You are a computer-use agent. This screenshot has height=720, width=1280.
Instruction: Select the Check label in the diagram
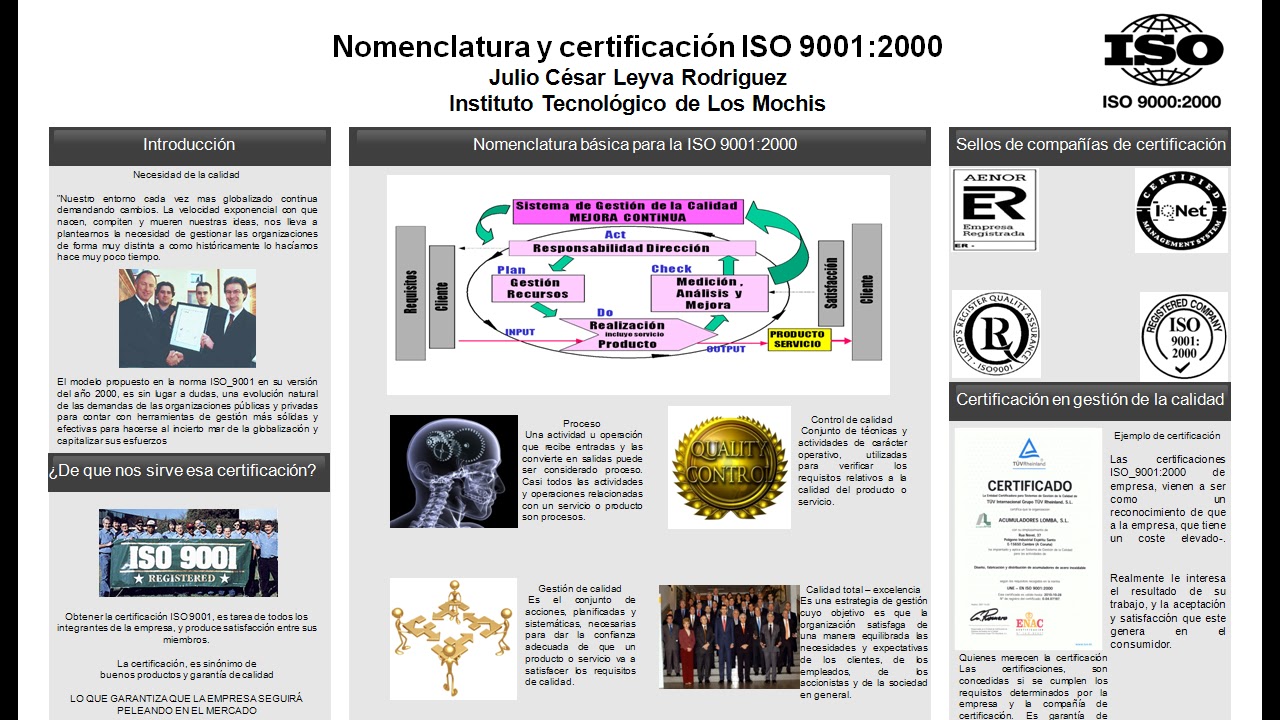[x=671, y=269]
